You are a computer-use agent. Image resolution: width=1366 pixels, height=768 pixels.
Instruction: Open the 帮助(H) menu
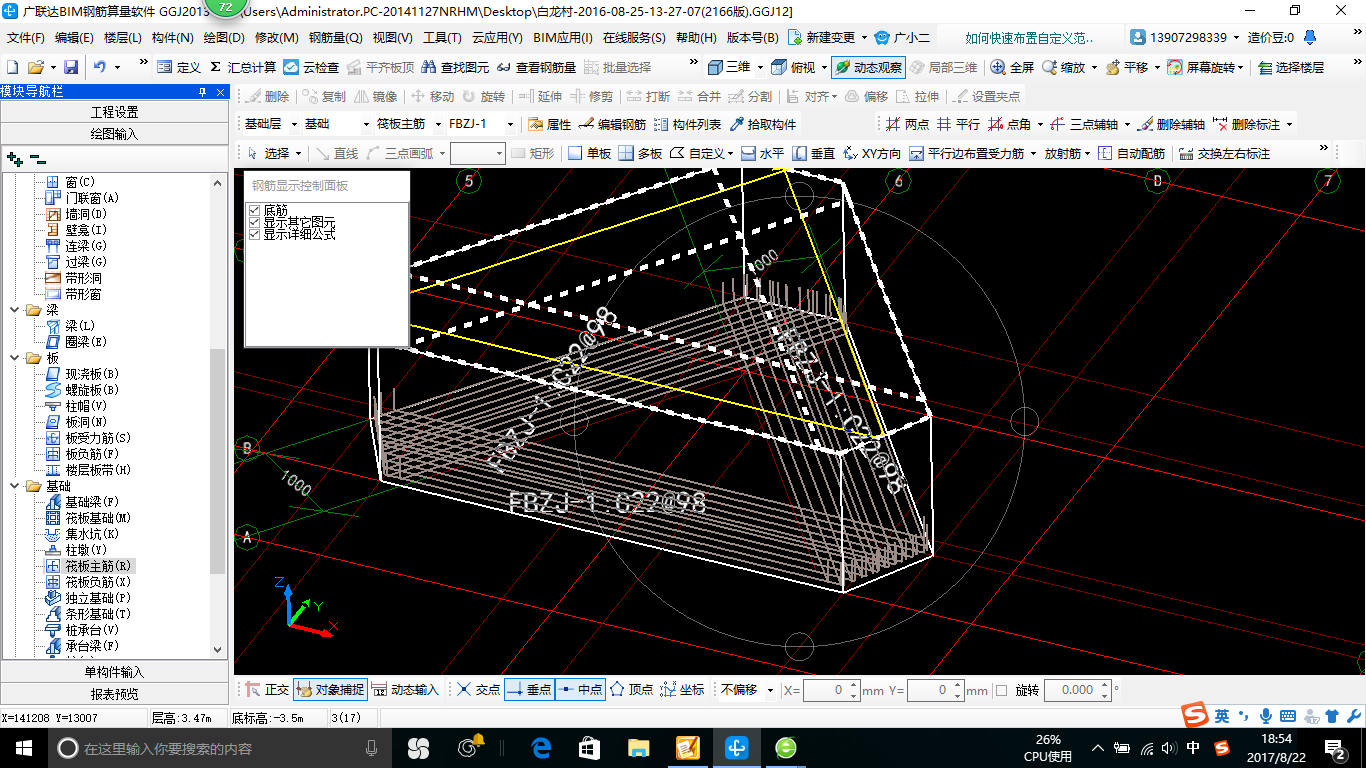point(696,38)
